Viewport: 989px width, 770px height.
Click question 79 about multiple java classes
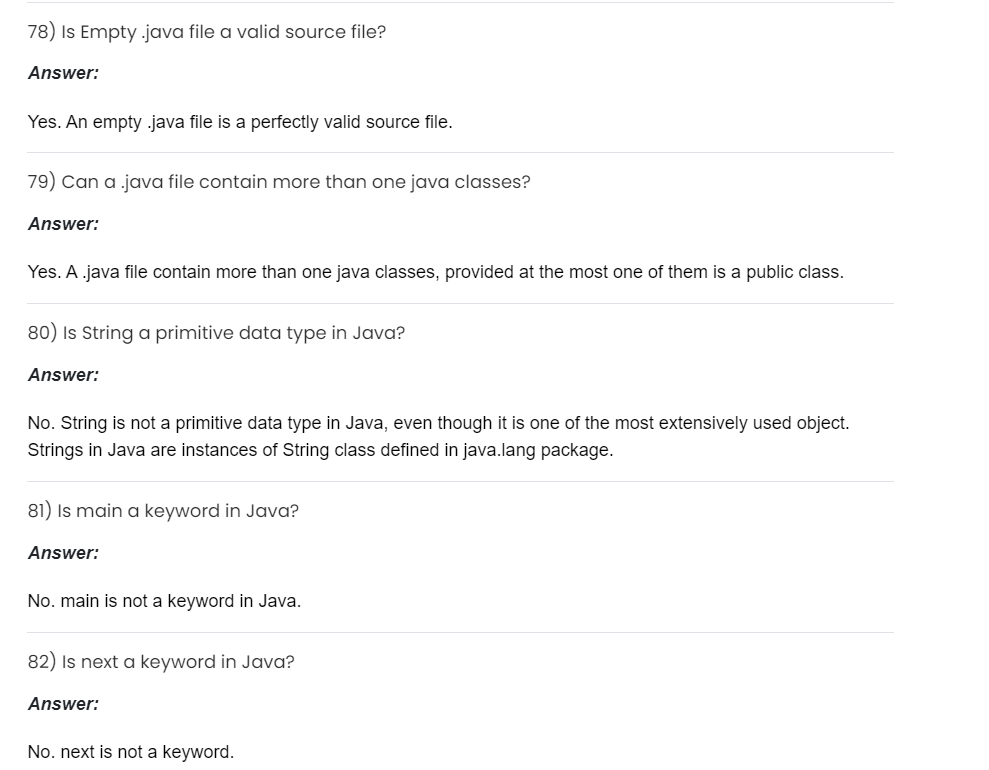279,182
